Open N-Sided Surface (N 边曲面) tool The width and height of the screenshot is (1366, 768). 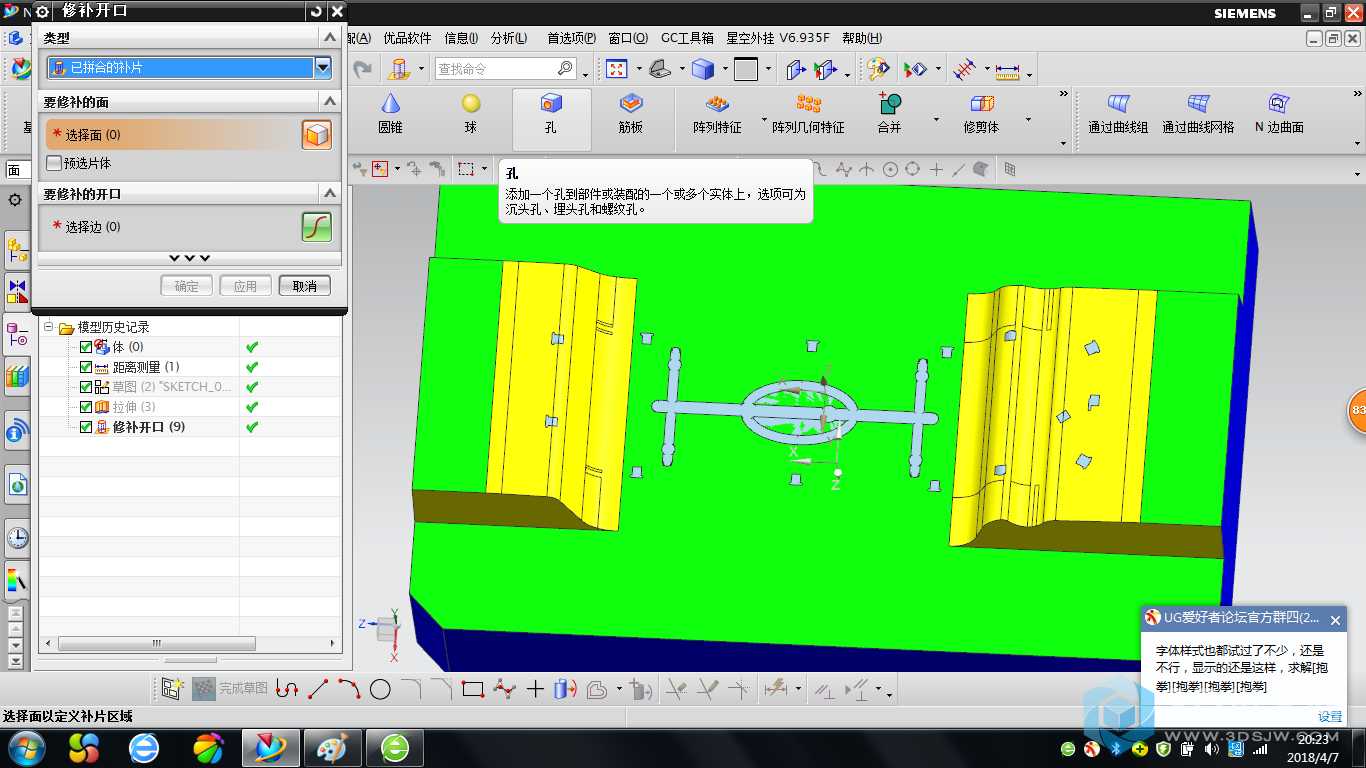[x=1278, y=114]
